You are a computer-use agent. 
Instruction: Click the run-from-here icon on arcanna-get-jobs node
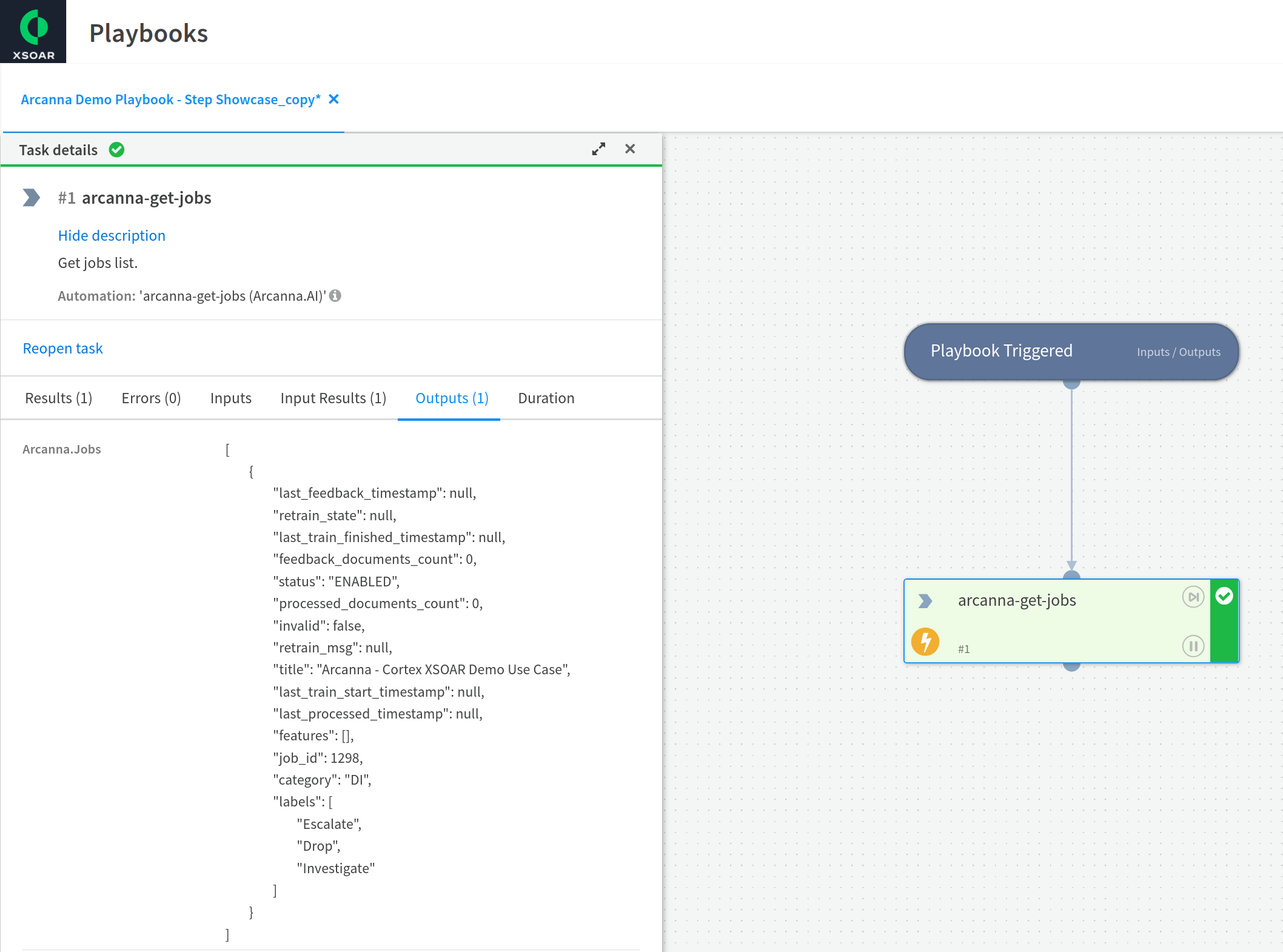click(1193, 597)
